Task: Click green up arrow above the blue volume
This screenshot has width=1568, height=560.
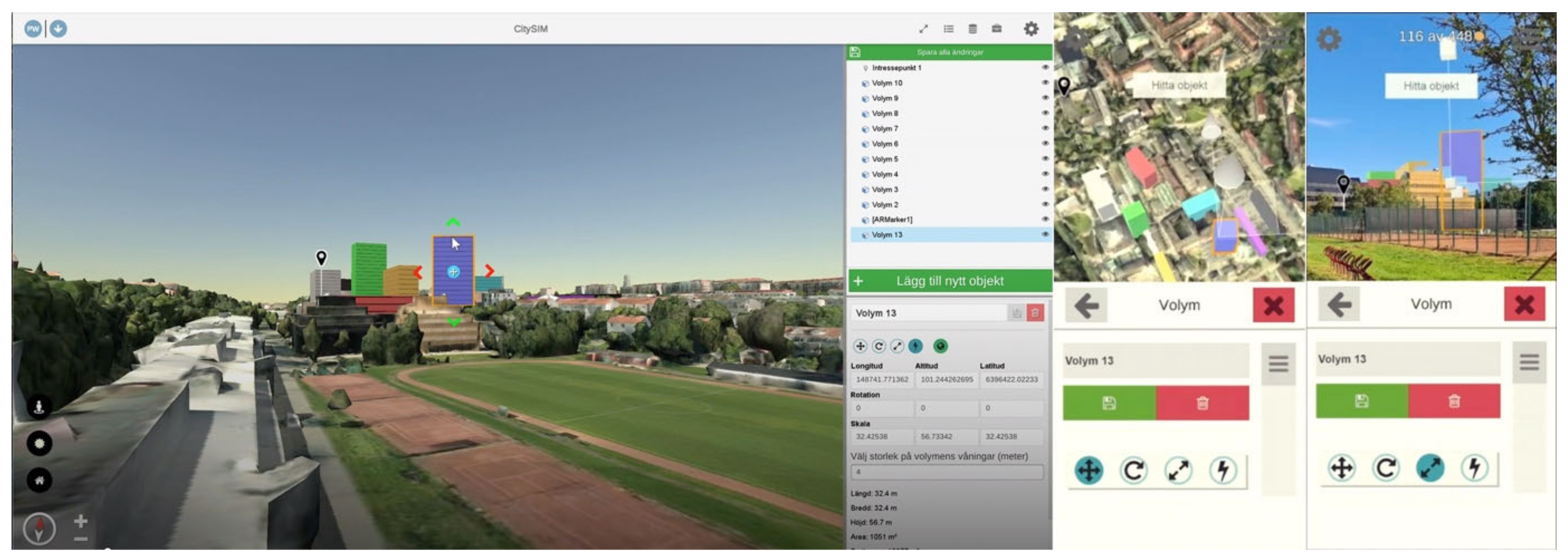Action: 453,223
